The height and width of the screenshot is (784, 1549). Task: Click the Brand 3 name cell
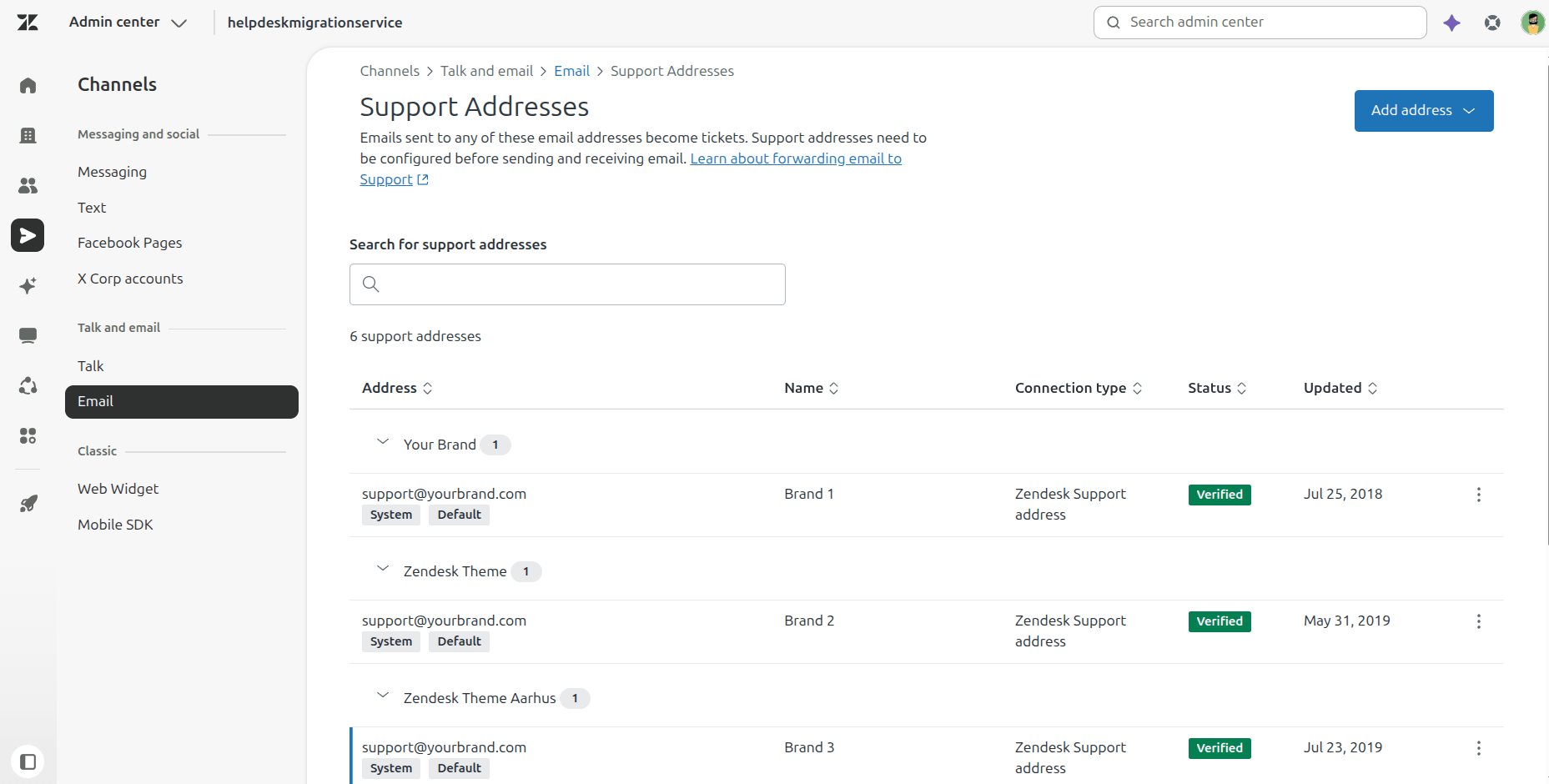(809, 747)
